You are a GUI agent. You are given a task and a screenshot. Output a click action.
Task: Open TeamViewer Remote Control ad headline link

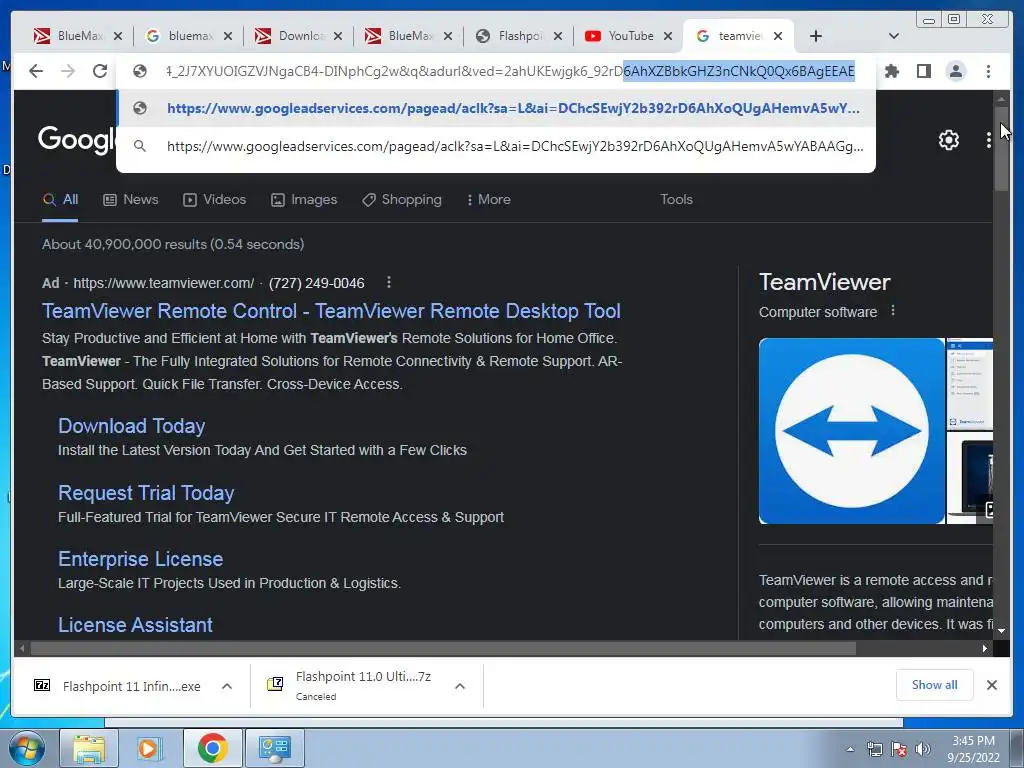pyautogui.click(x=331, y=311)
